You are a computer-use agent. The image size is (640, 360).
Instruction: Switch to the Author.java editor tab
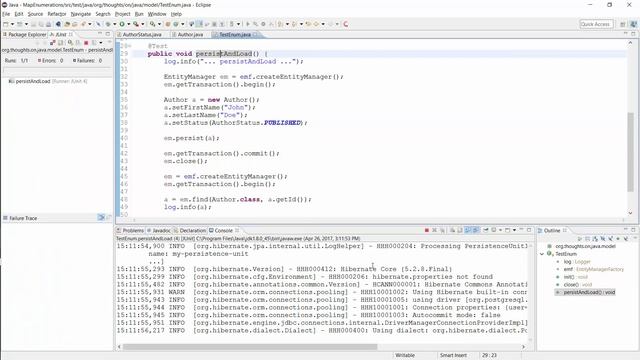190,35
